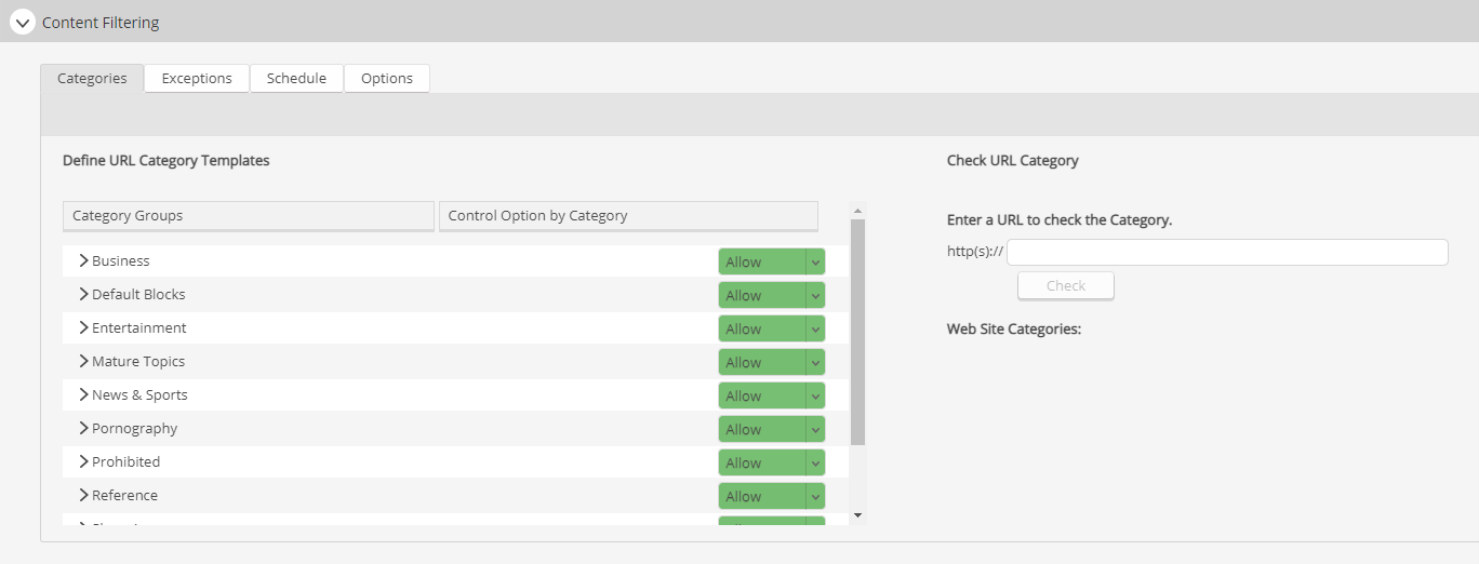
Task: Click the http(s):// prefix label
Action: pyautogui.click(x=975, y=252)
